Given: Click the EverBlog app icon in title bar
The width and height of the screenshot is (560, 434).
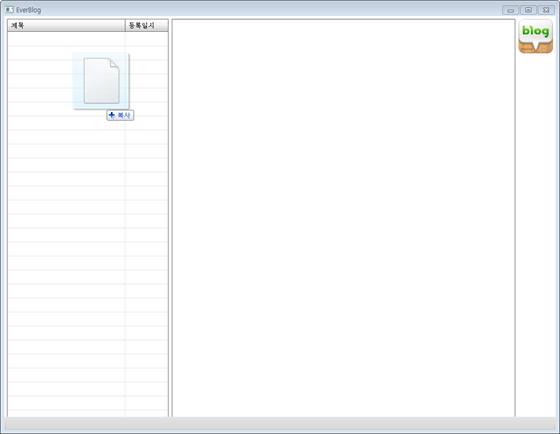Looking at the screenshot, I should pos(9,10).
